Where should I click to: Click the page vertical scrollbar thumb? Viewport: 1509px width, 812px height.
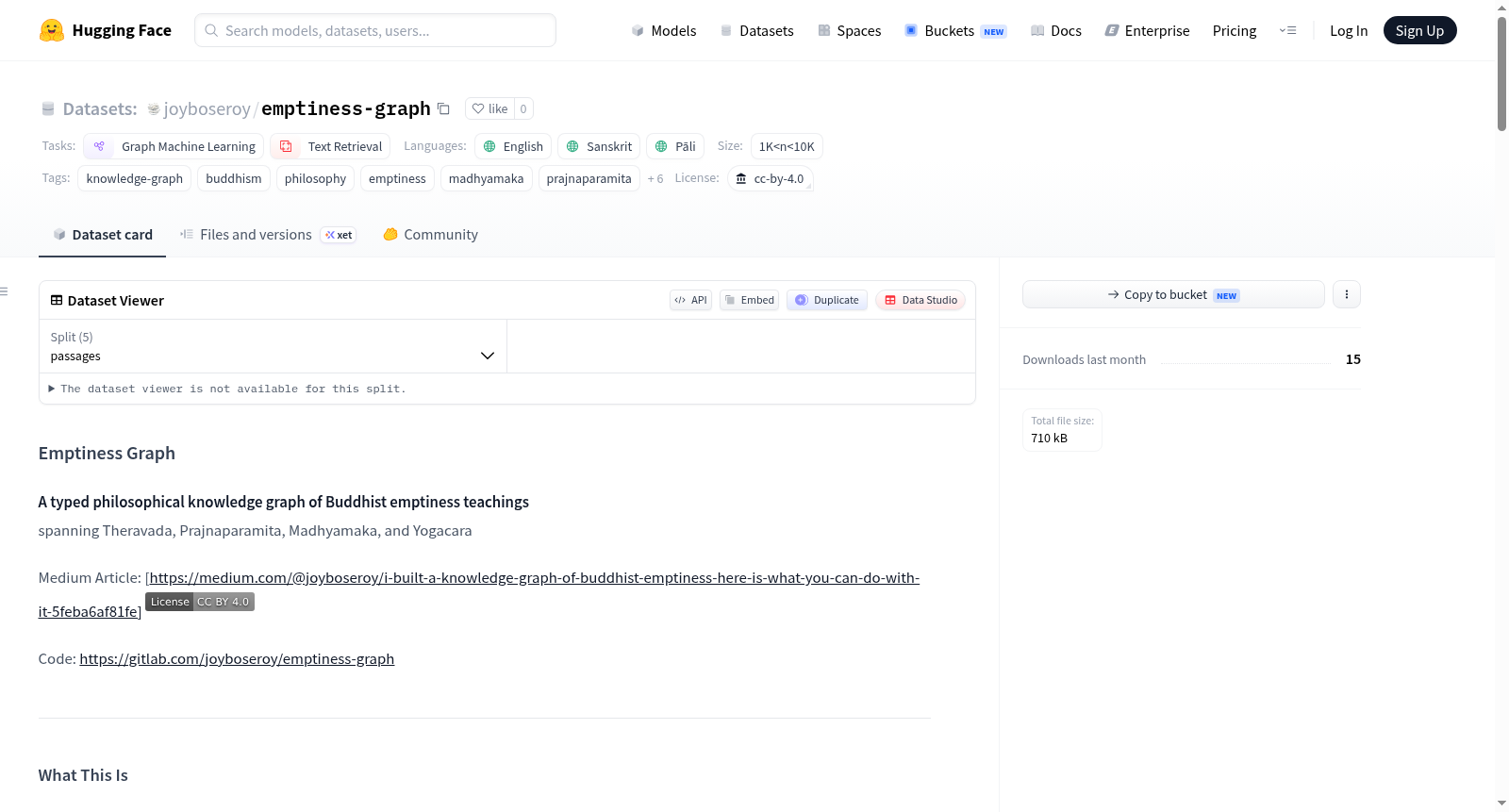click(x=1501, y=73)
